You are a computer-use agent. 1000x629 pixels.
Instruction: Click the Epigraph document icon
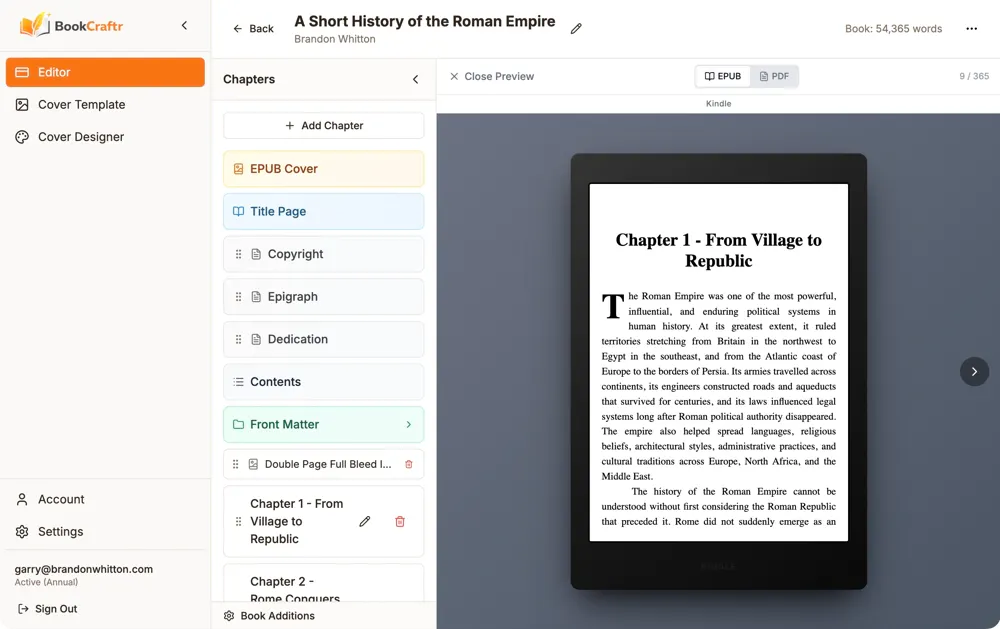[x=256, y=297]
